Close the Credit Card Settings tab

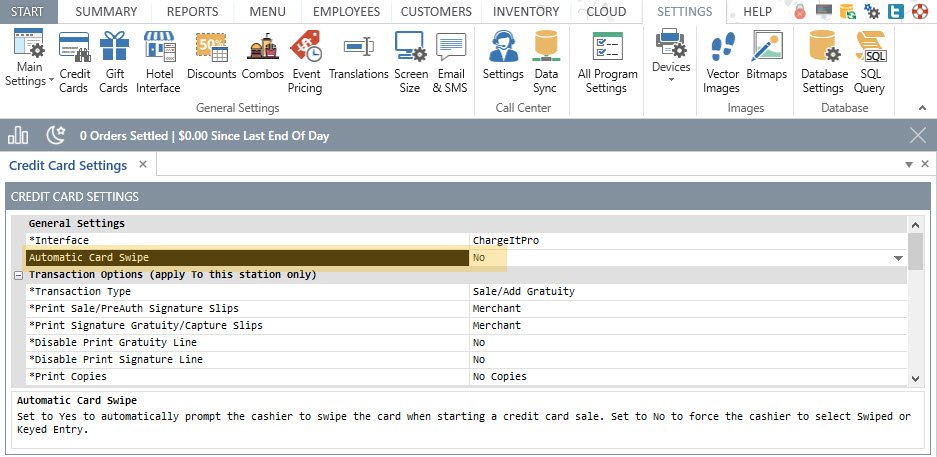click(143, 164)
